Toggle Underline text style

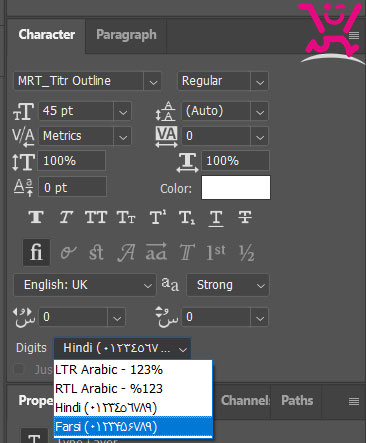tap(216, 218)
